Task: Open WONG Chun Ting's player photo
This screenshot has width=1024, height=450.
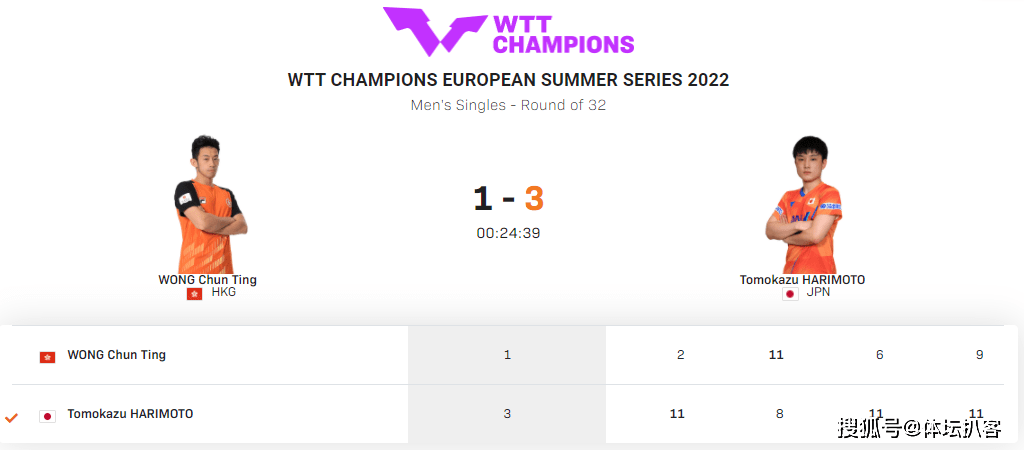Action: (x=208, y=204)
